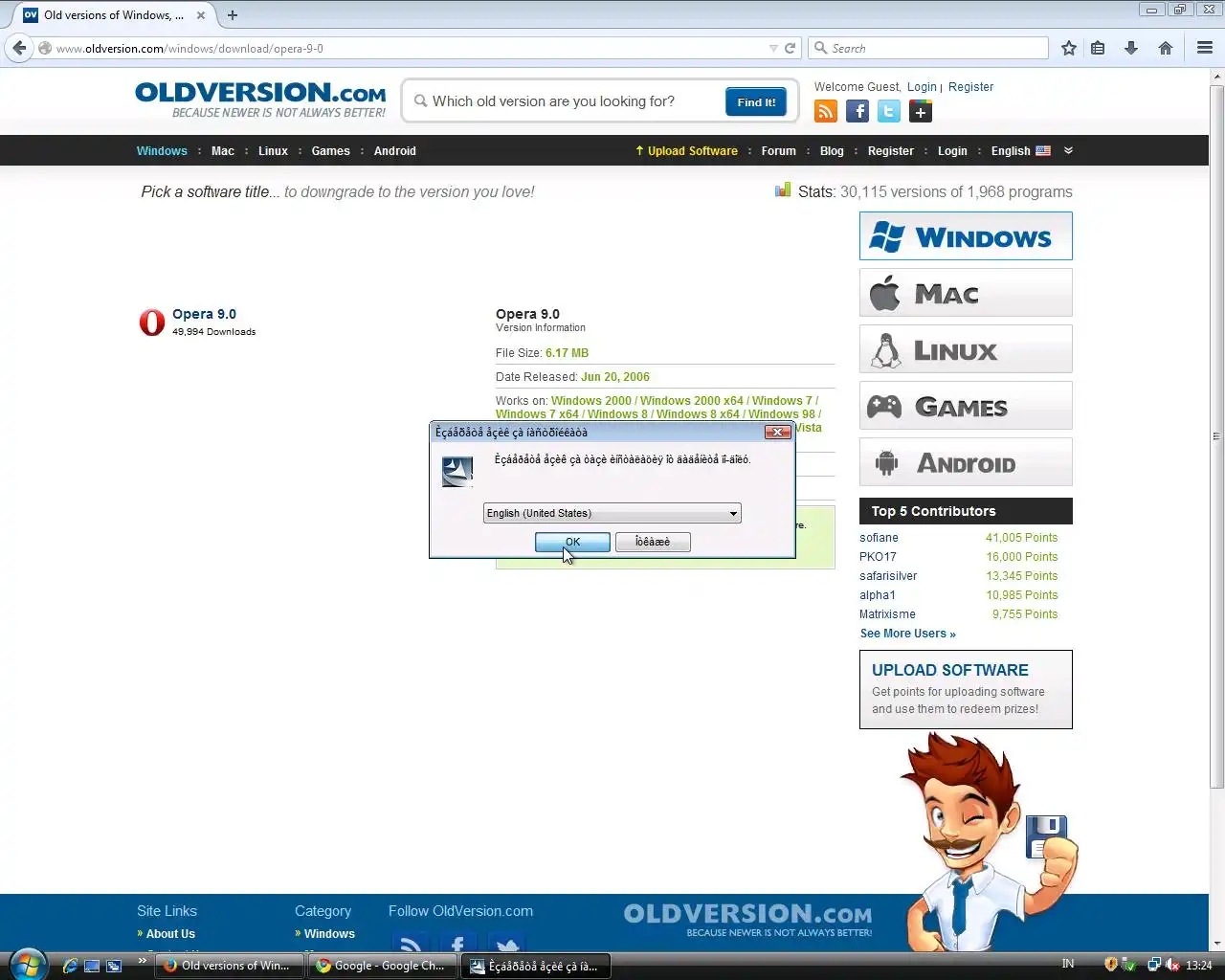
Task: Open Blog from the nav bar
Action: (x=833, y=151)
